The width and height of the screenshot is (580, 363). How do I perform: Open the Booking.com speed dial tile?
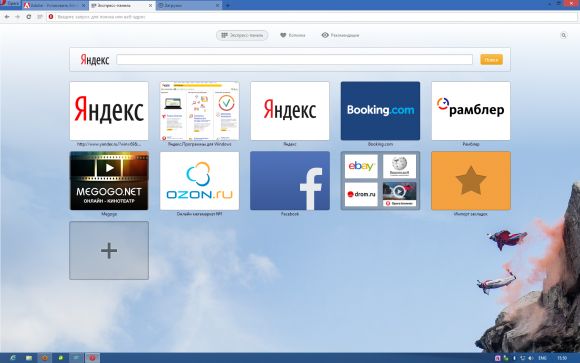380,111
